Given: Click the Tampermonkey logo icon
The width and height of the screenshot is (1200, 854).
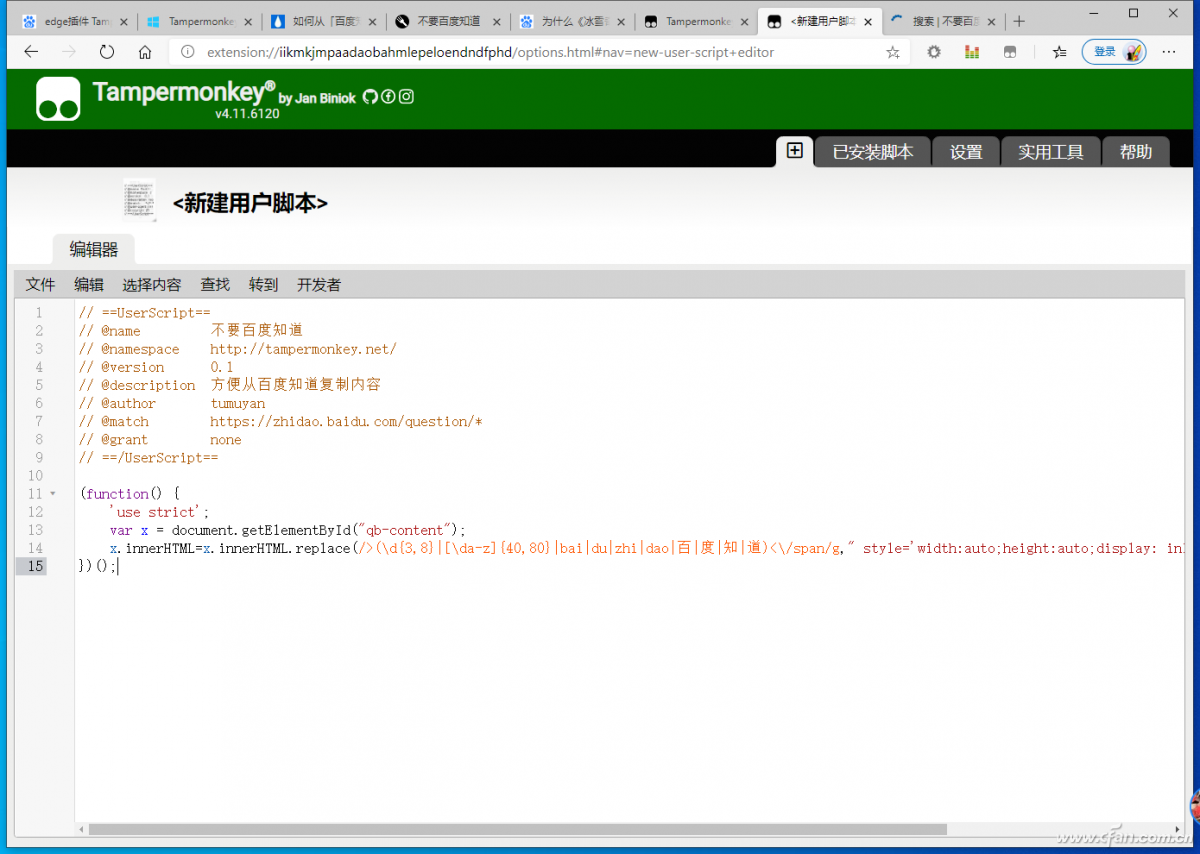Looking at the screenshot, I should [58, 99].
